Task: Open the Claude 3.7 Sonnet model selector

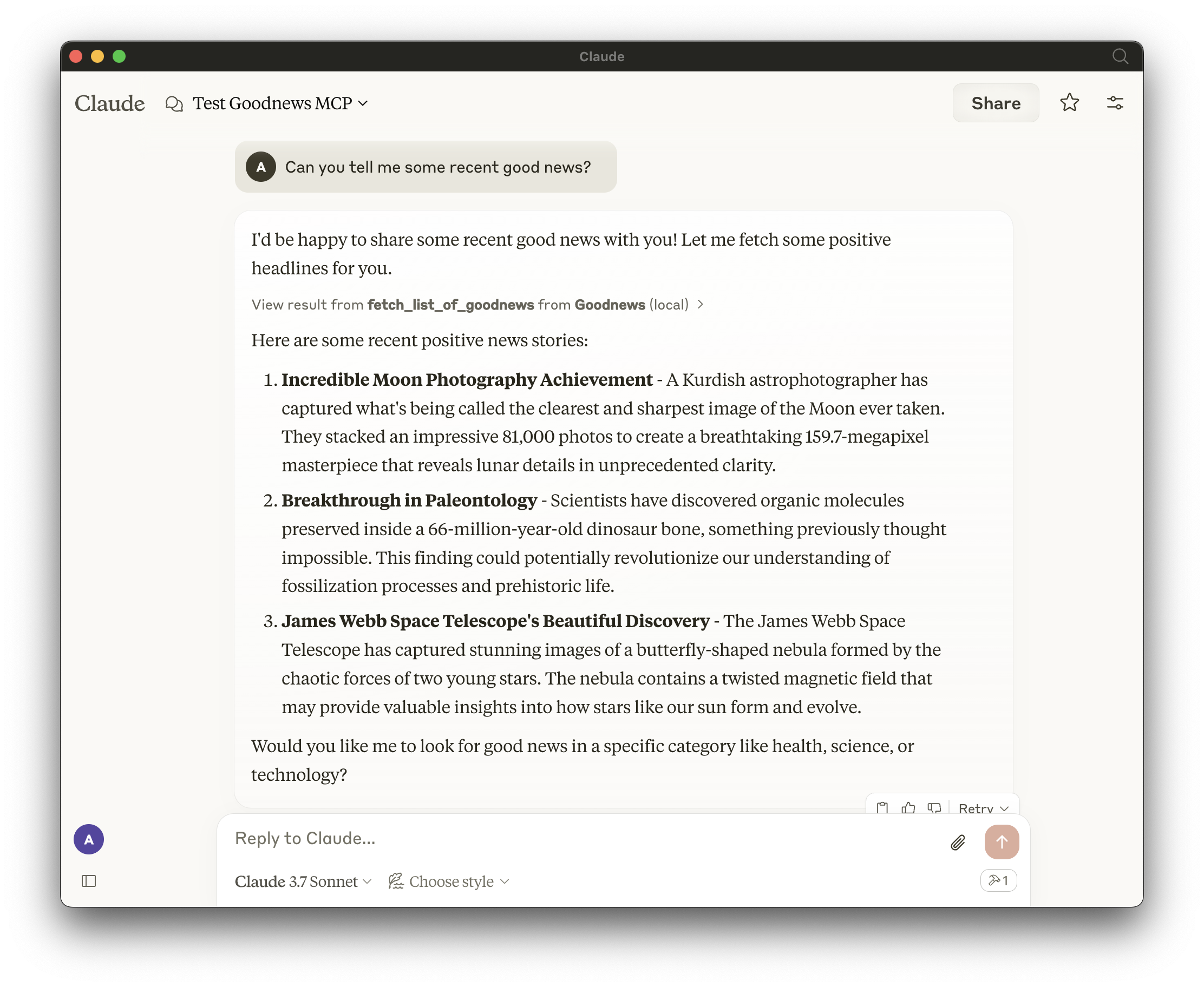Action: [303, 881]
